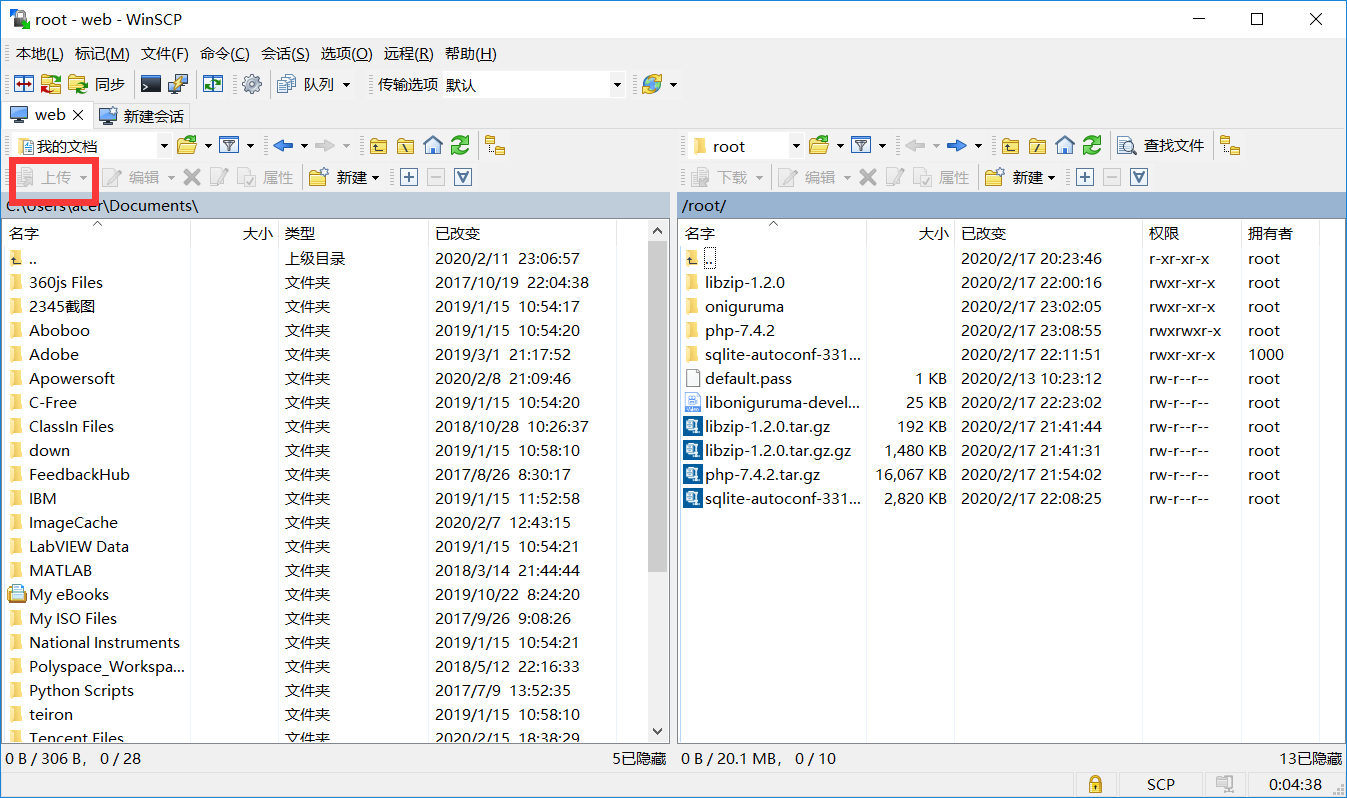Open the 本地(L) menu
This screenshot has width=1347, height=798.
pyautogui.click(x=40, y=54)
